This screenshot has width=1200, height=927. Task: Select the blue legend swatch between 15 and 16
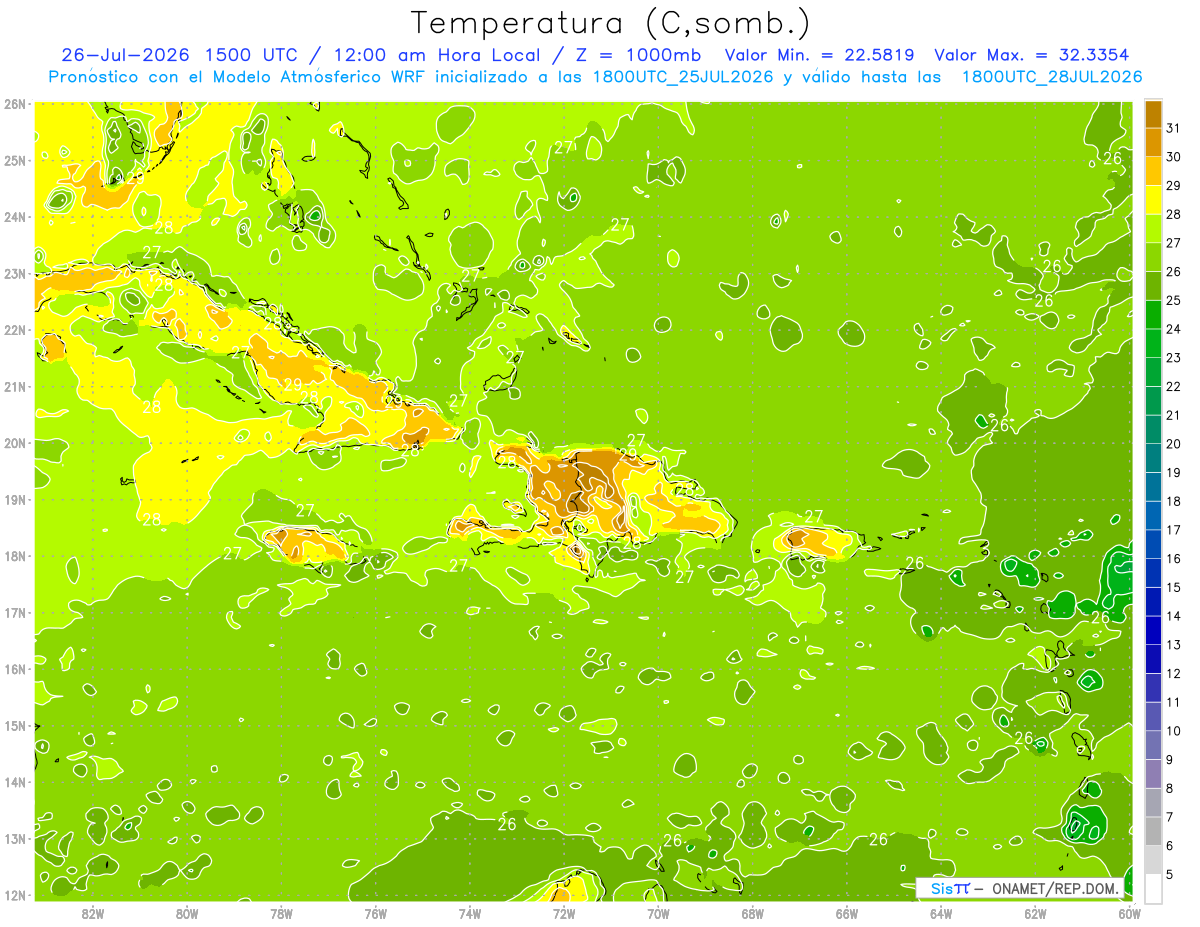coord(1153,573)
